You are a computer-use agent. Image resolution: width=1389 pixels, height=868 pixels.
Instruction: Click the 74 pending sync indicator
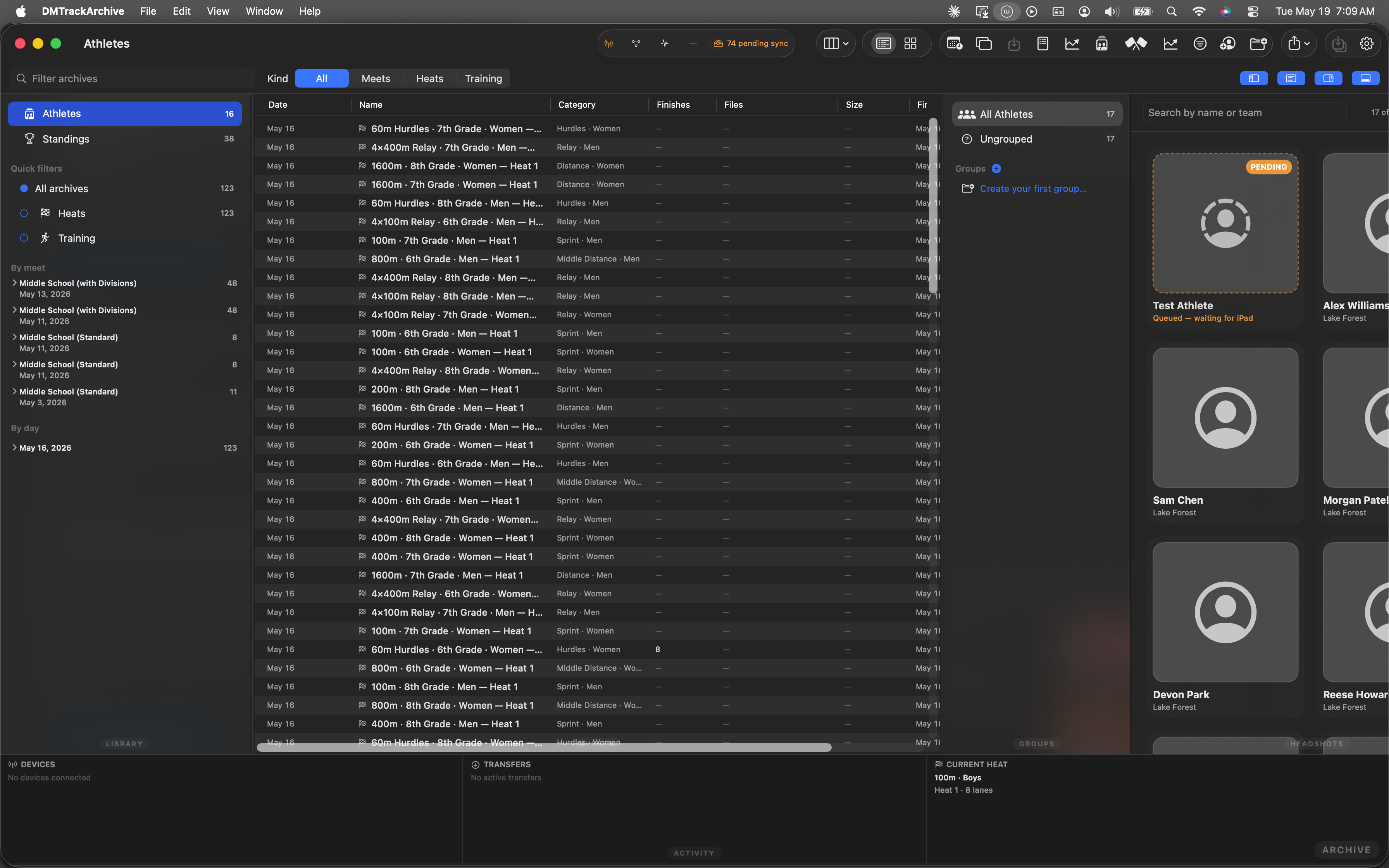pos(751,44)
